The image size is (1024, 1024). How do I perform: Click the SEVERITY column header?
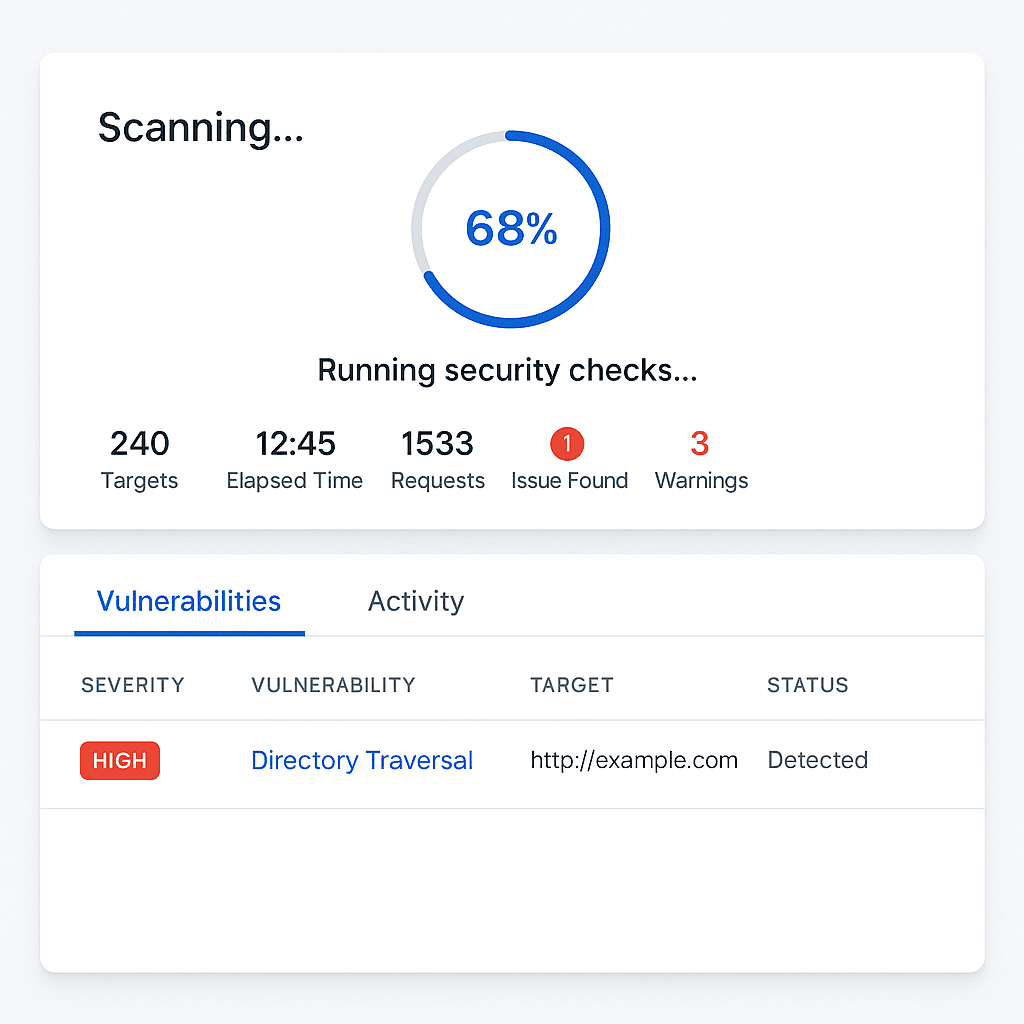point(133,685)
